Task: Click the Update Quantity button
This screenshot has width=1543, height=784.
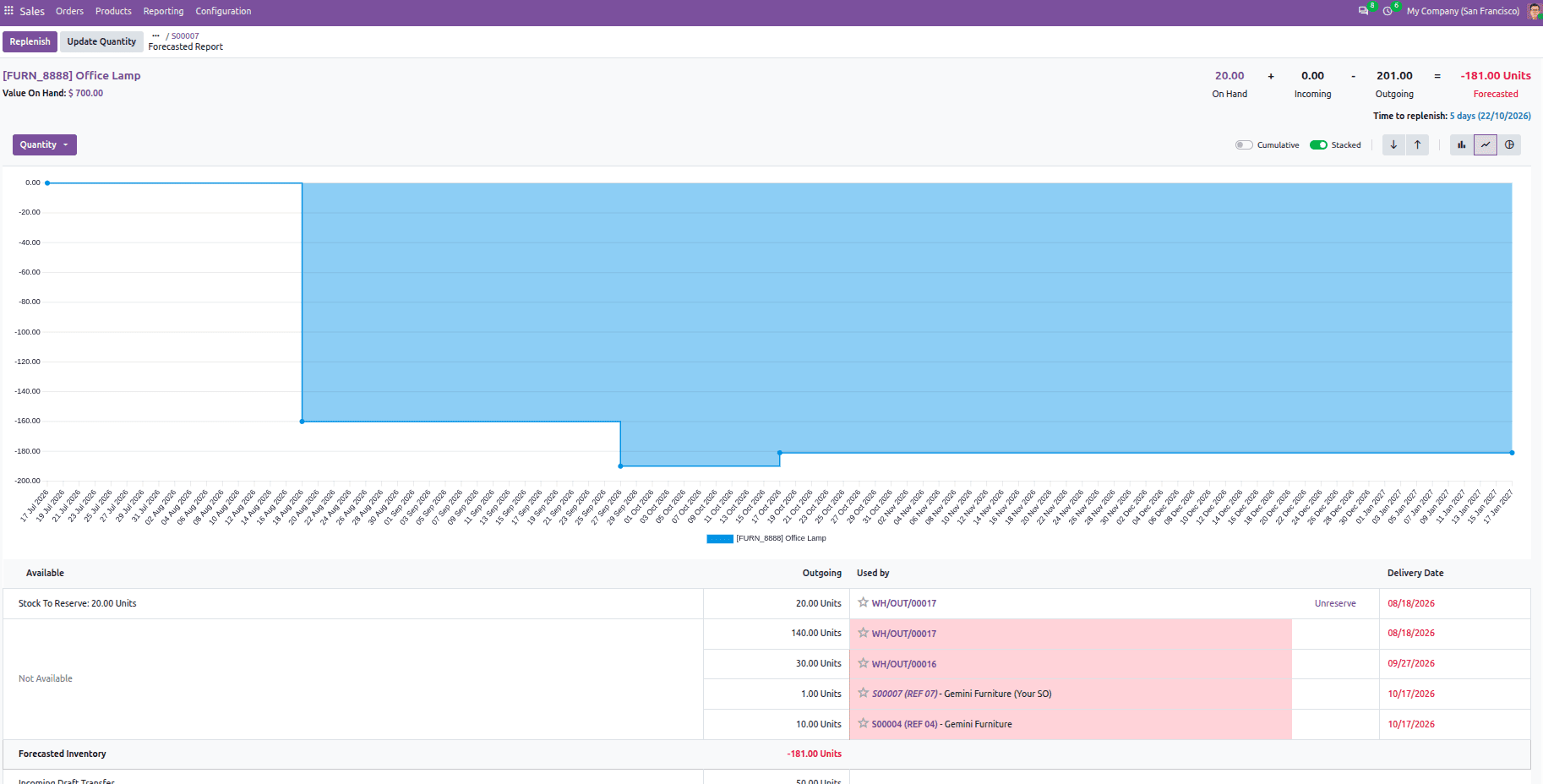Action: coord(101,41)
